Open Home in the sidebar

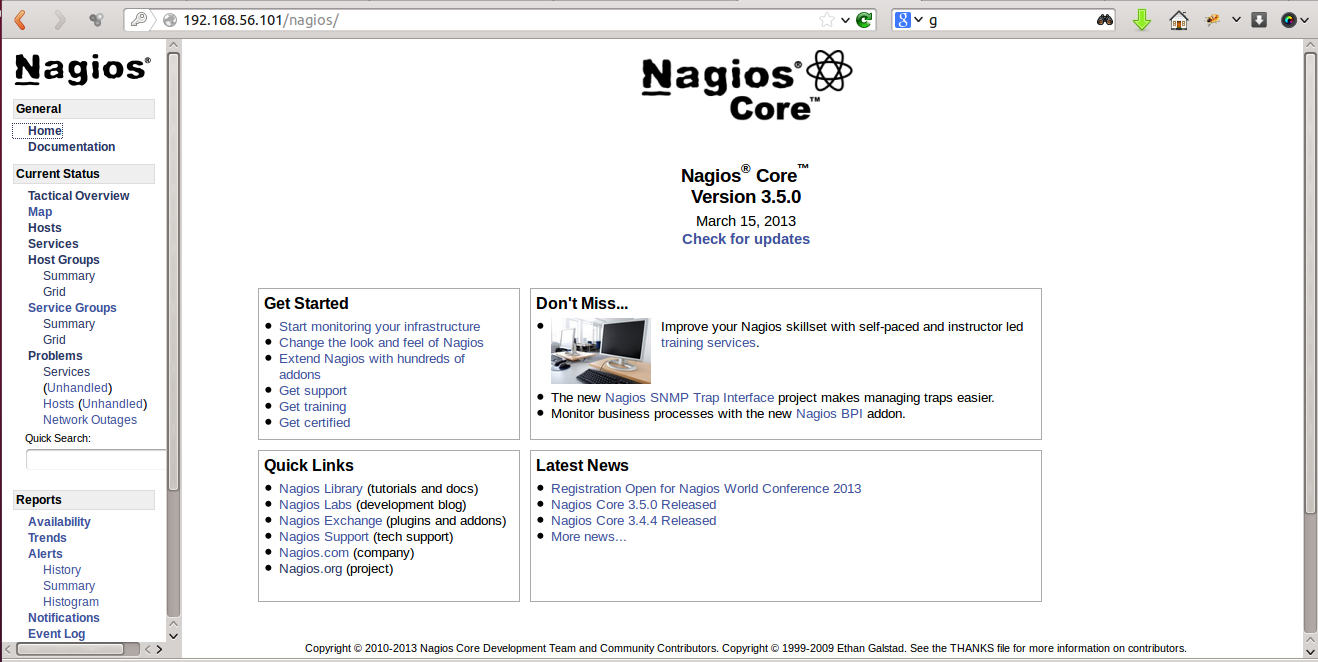(x=45, y=131)
